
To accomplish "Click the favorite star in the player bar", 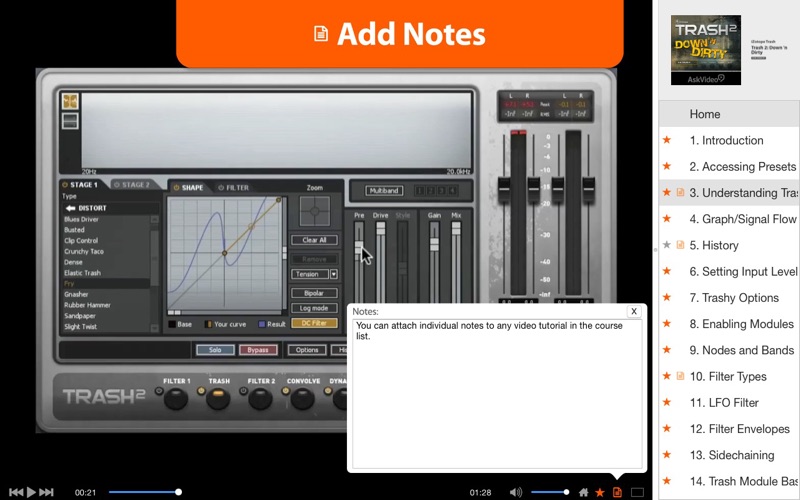I will 600,492.
